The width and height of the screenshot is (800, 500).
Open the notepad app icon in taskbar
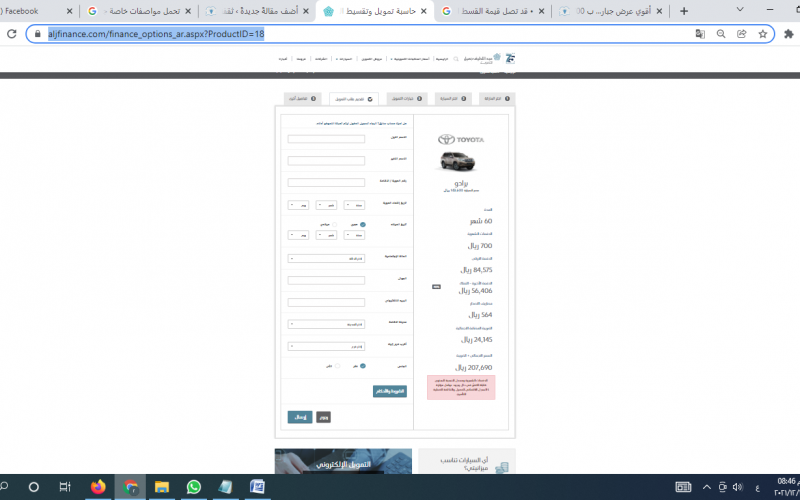[225, 487]
